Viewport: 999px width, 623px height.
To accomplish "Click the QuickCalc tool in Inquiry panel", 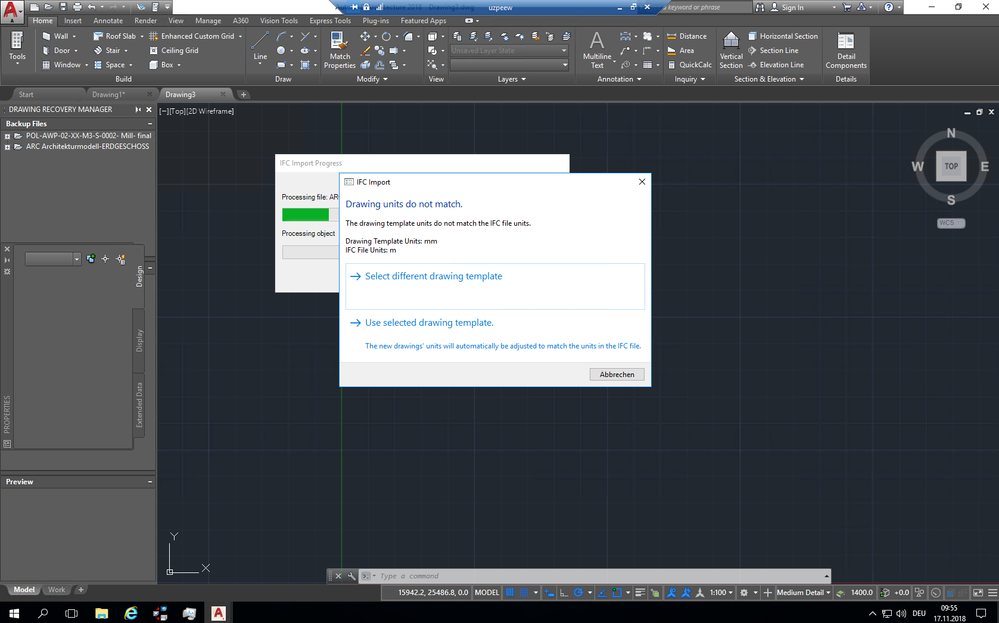I will (x=692, y=64).
